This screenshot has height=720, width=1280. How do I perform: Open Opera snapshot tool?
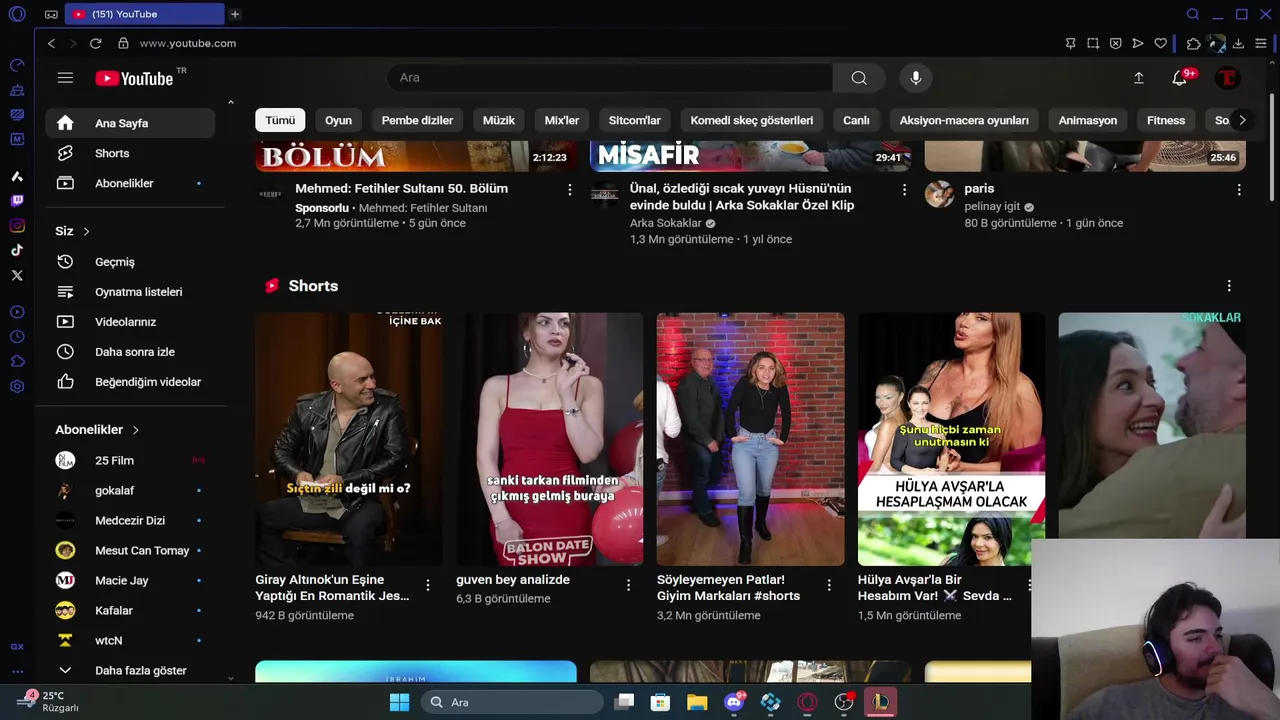pyautogui.click(x=1093, y=43)
